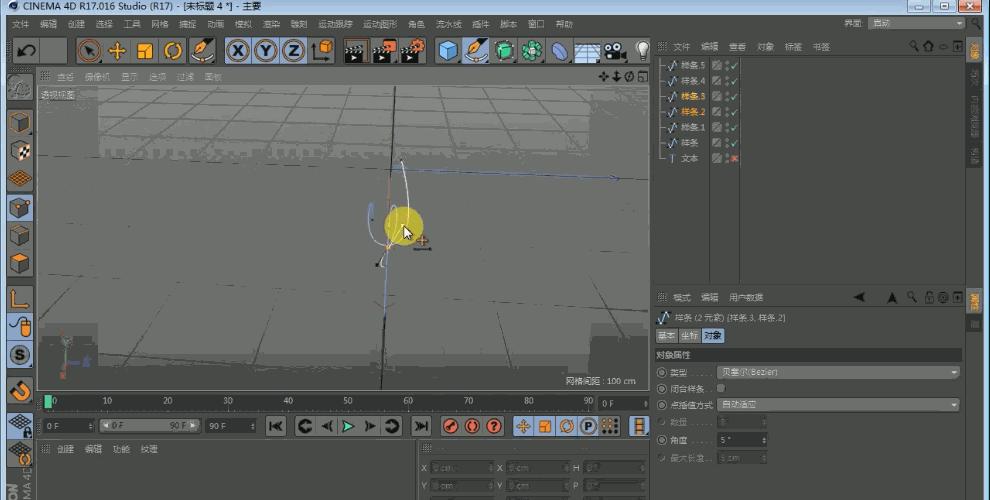Activate the Rotate tool in top toolbar
990x500 pixels.
(172, 51)
